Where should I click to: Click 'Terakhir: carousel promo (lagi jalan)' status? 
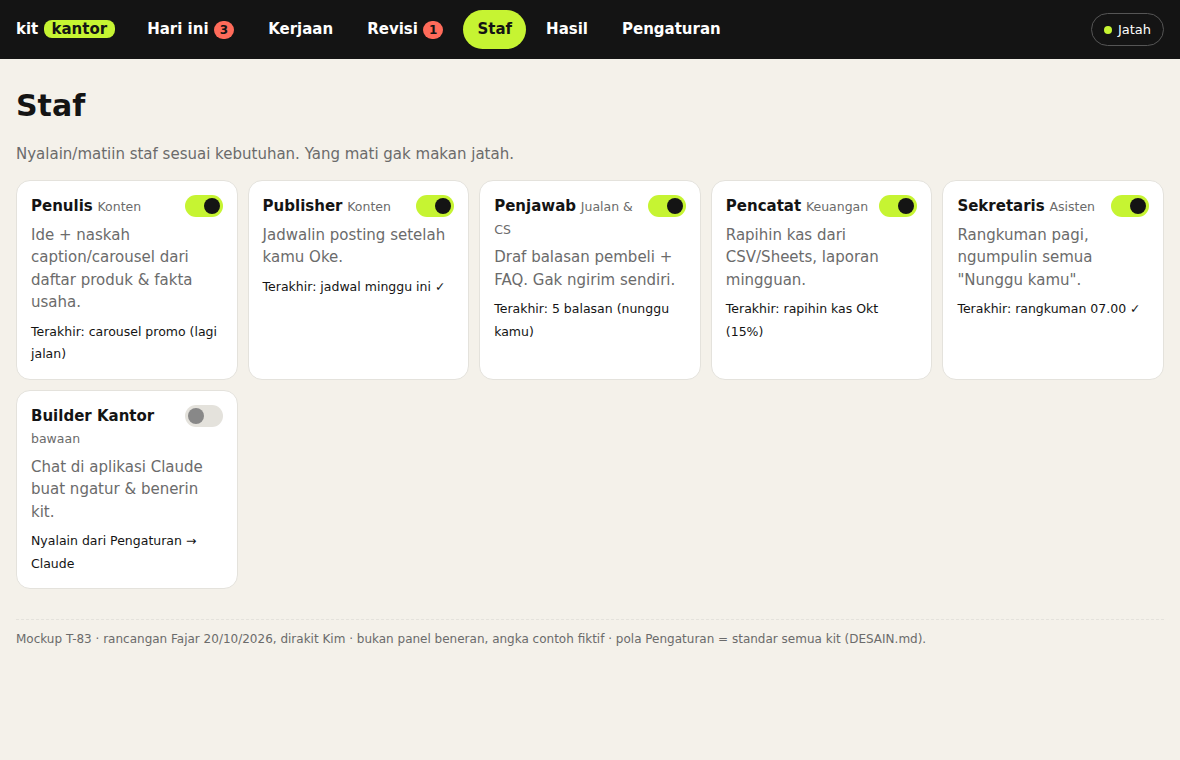[x=124, y=342]
